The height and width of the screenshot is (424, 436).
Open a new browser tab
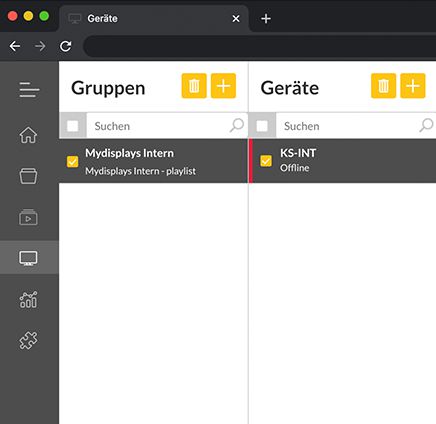point(266,19)
